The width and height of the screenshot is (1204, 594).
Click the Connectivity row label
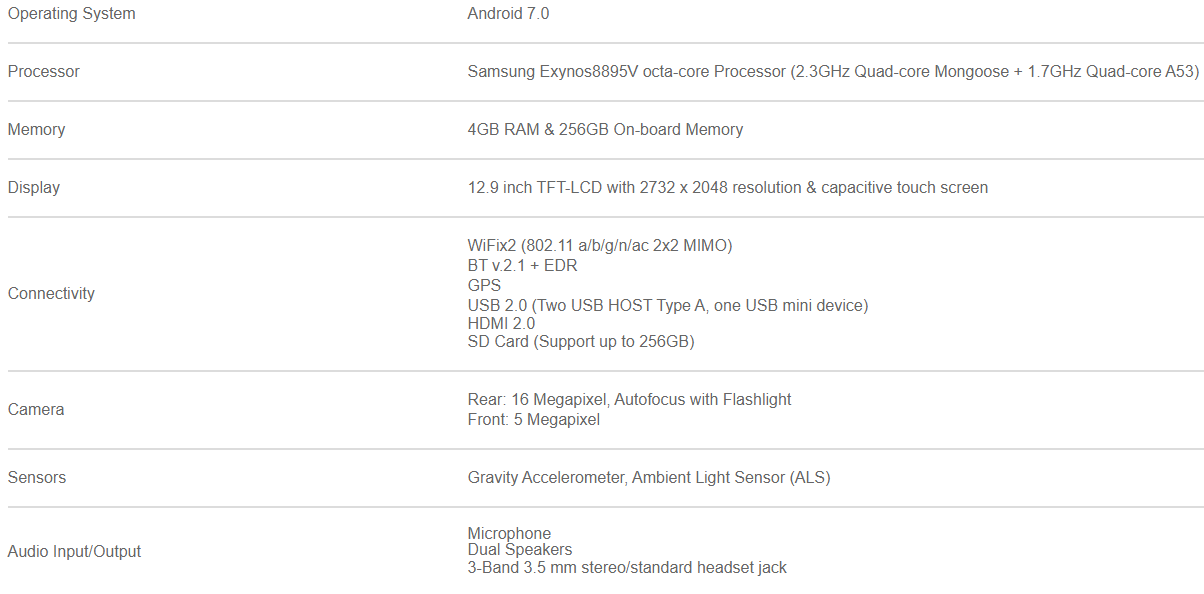point(51,294)
